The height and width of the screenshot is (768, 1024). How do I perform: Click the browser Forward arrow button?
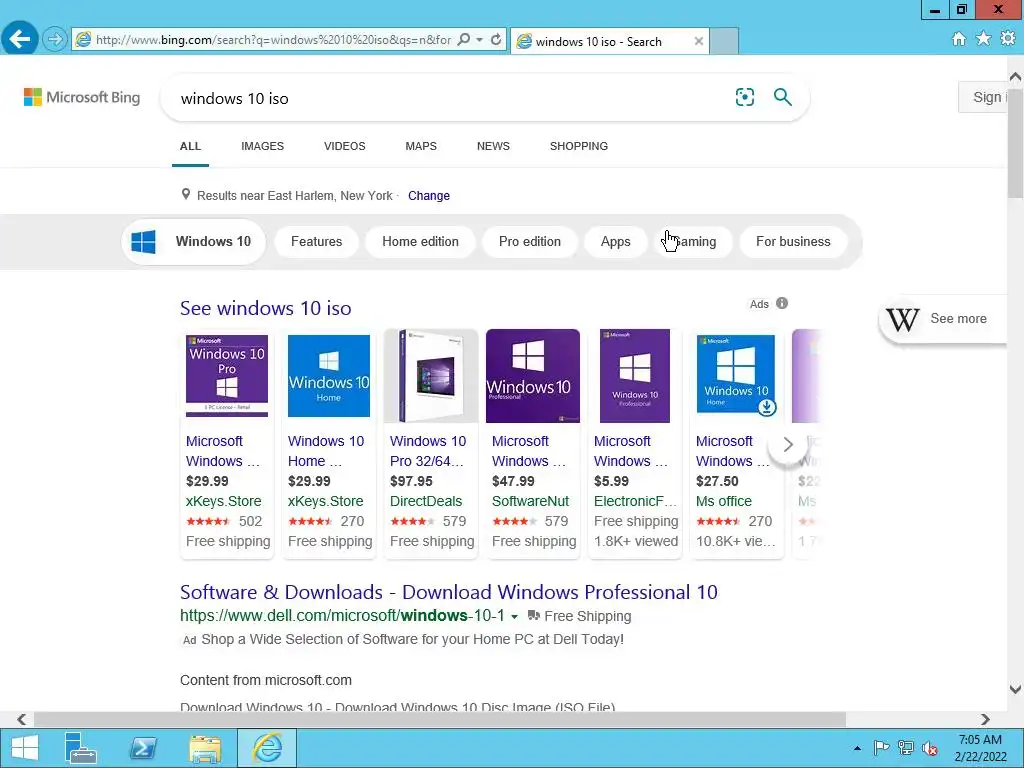pyautogui.click(x=55, y=40)
